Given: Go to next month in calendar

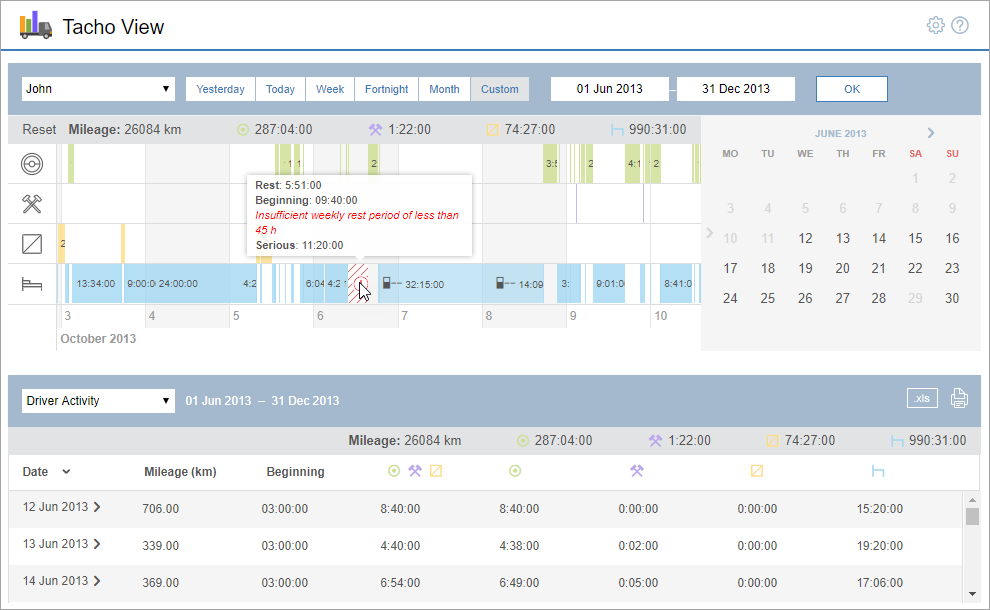Looking at the screenshot, I should coord(931,133).
